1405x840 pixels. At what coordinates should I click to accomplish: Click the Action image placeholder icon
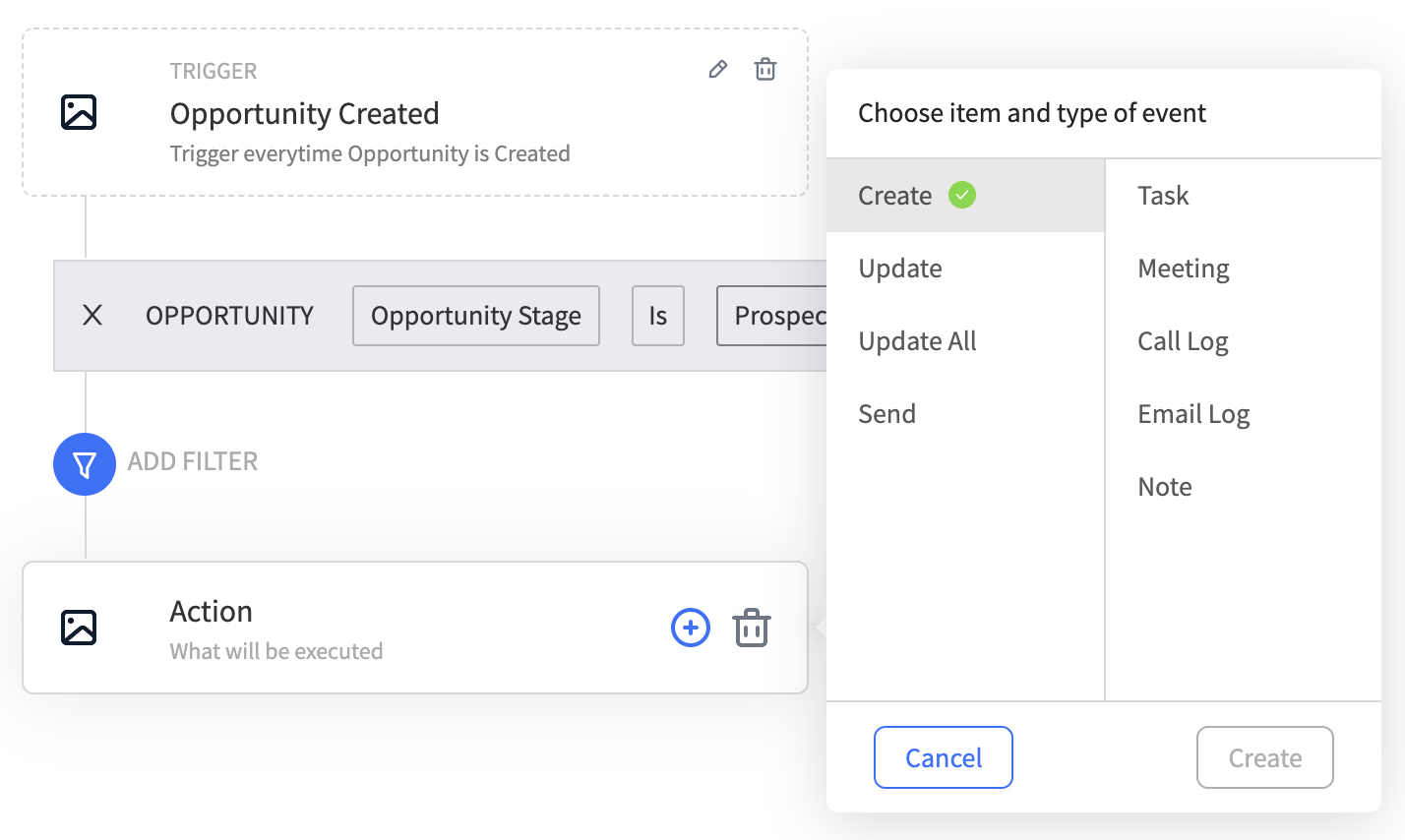(79, 627)
